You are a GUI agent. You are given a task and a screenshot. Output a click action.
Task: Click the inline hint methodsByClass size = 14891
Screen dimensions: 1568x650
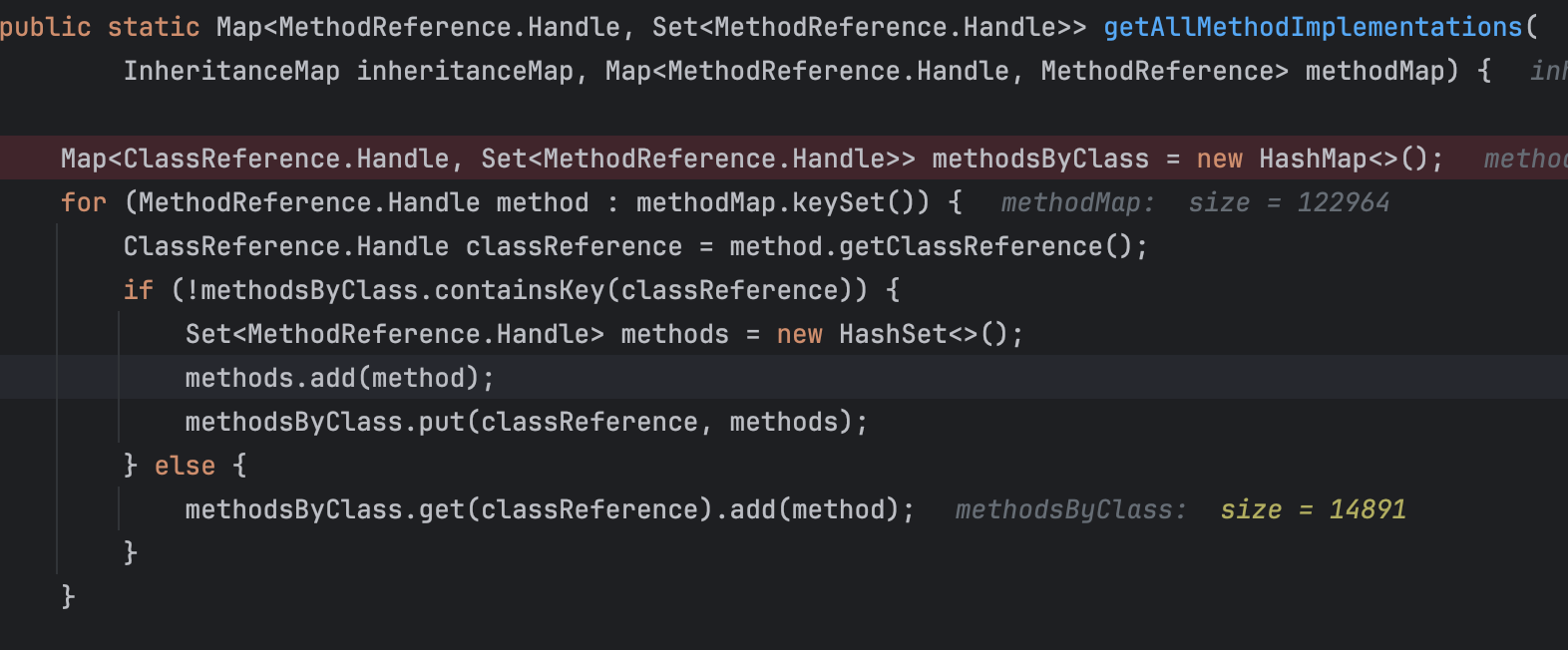click(1180, 510)
